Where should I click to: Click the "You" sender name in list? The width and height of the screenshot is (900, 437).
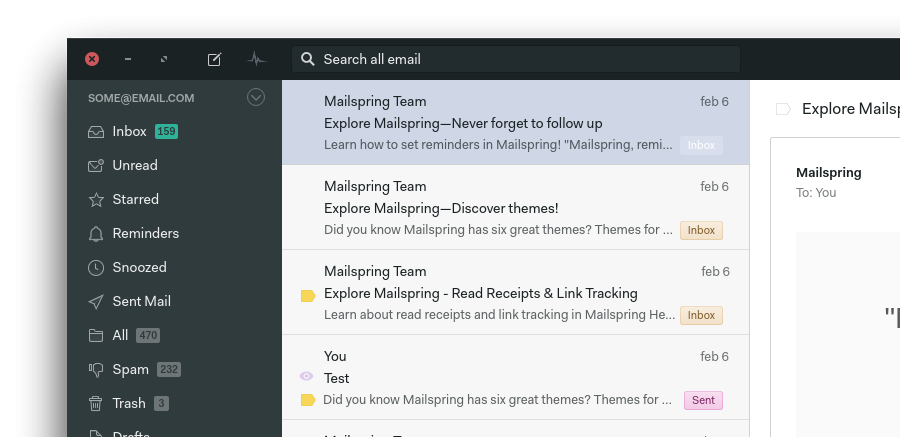coord(335,356)
